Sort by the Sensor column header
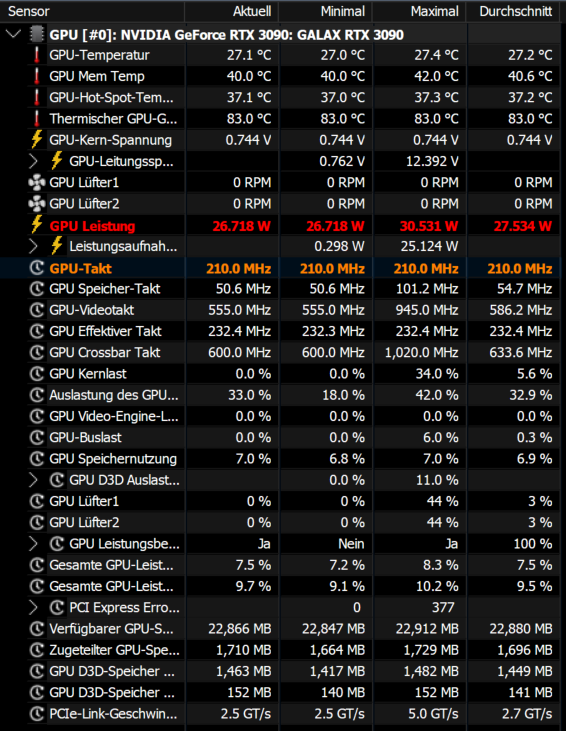This screenshot has width=566, height=731. [x=92, y=11]
